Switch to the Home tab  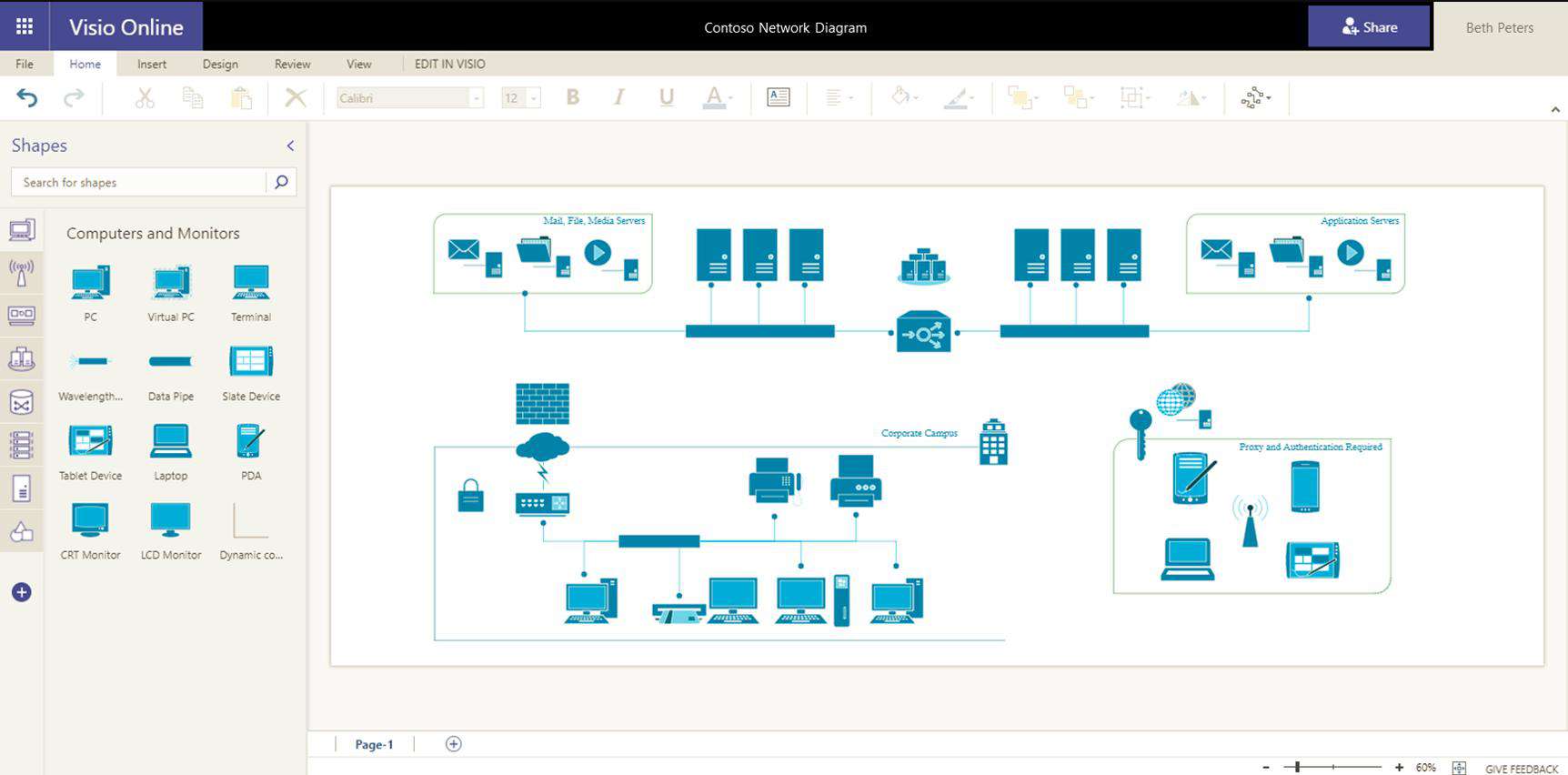pyautogui.click(x=85, y=64)
